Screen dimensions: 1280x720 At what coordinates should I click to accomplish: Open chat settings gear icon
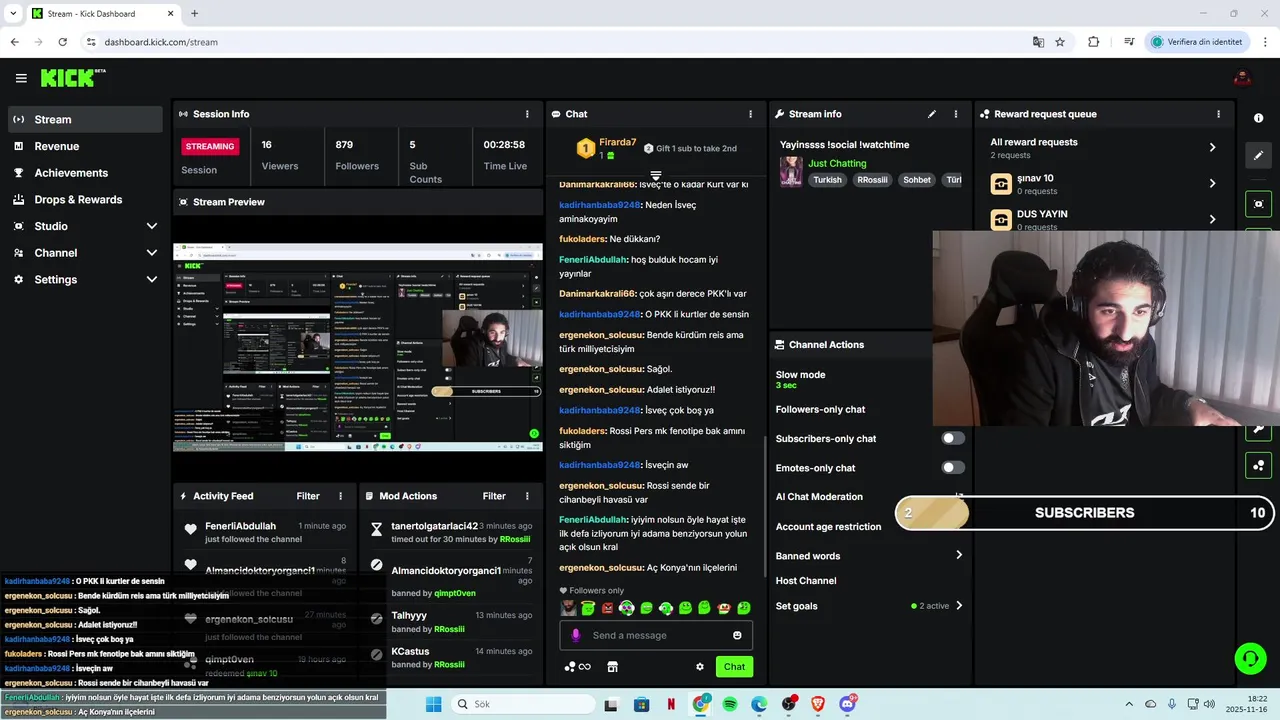point(700,667)
